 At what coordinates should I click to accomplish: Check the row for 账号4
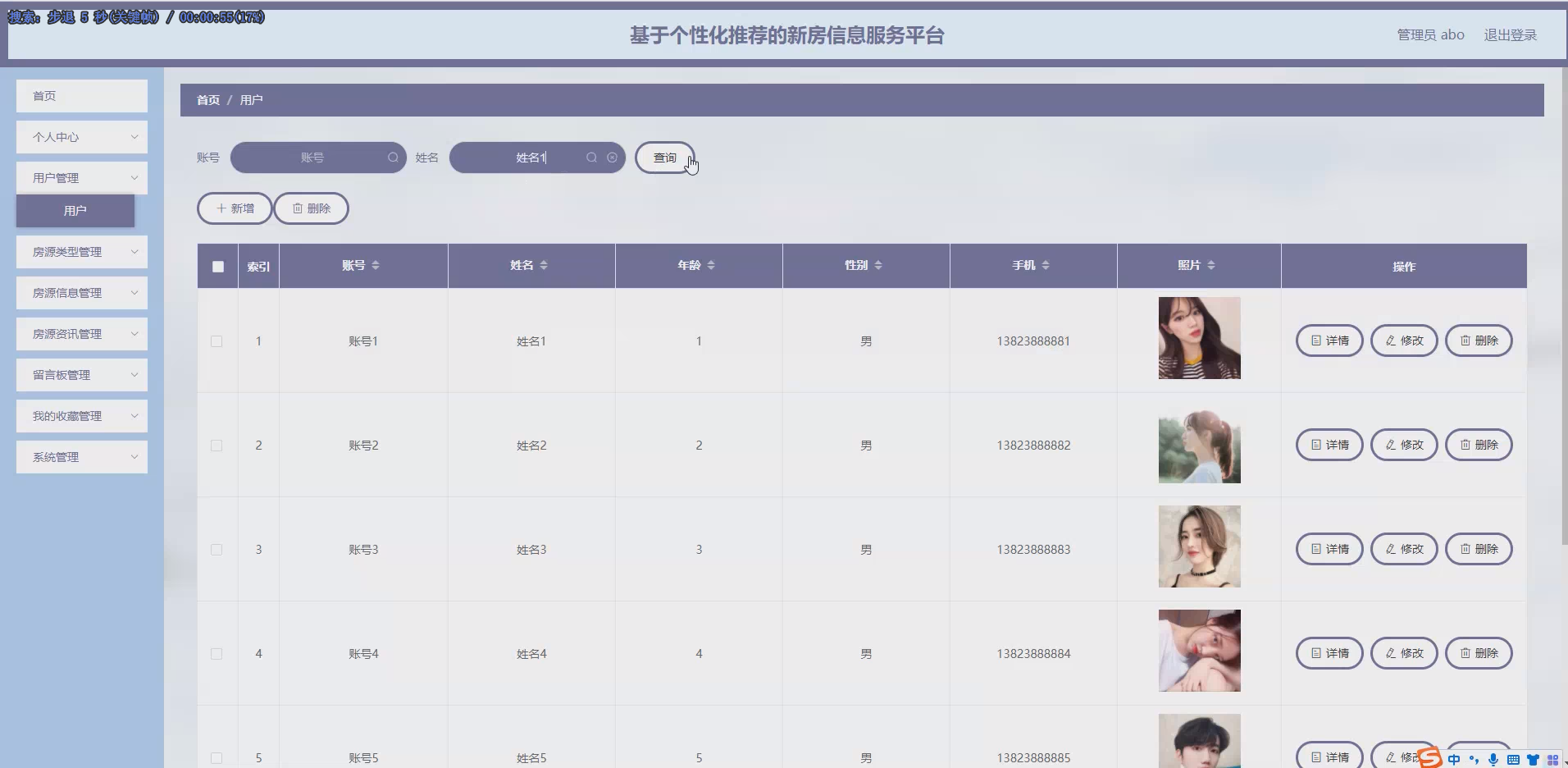coord(217,654)
